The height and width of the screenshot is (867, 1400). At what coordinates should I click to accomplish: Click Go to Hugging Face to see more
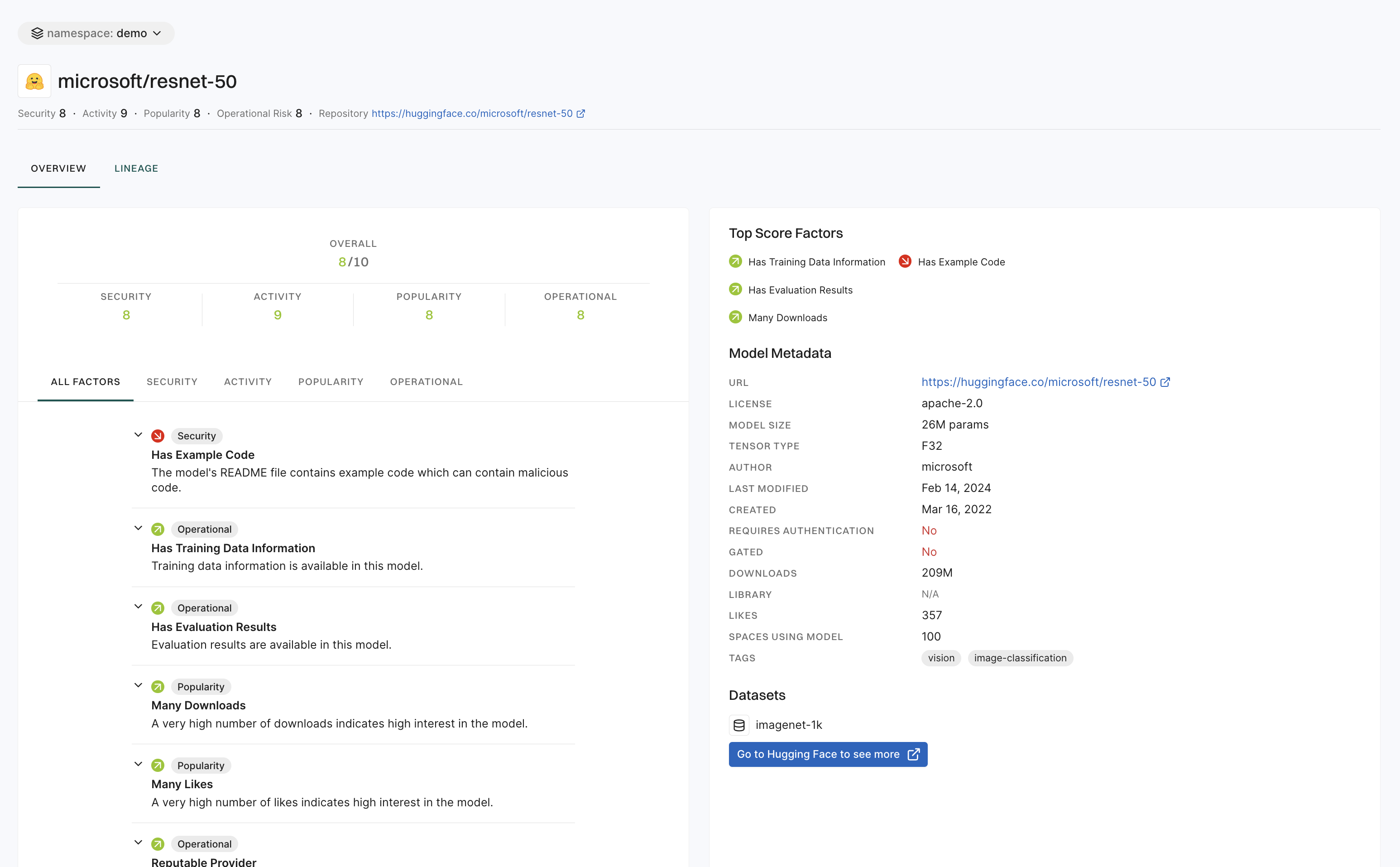pos(828,754)
